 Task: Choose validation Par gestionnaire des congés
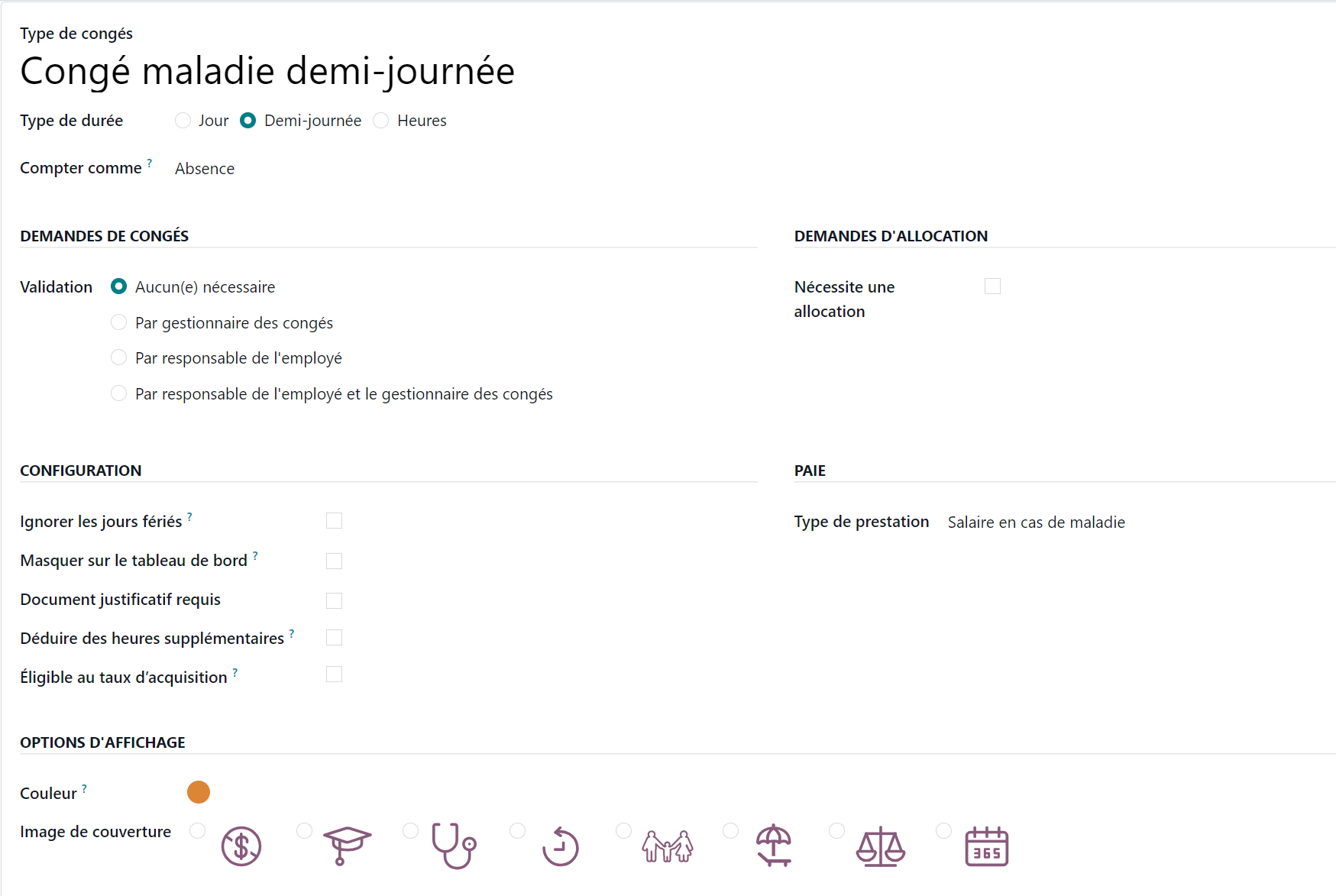(119, 322)
